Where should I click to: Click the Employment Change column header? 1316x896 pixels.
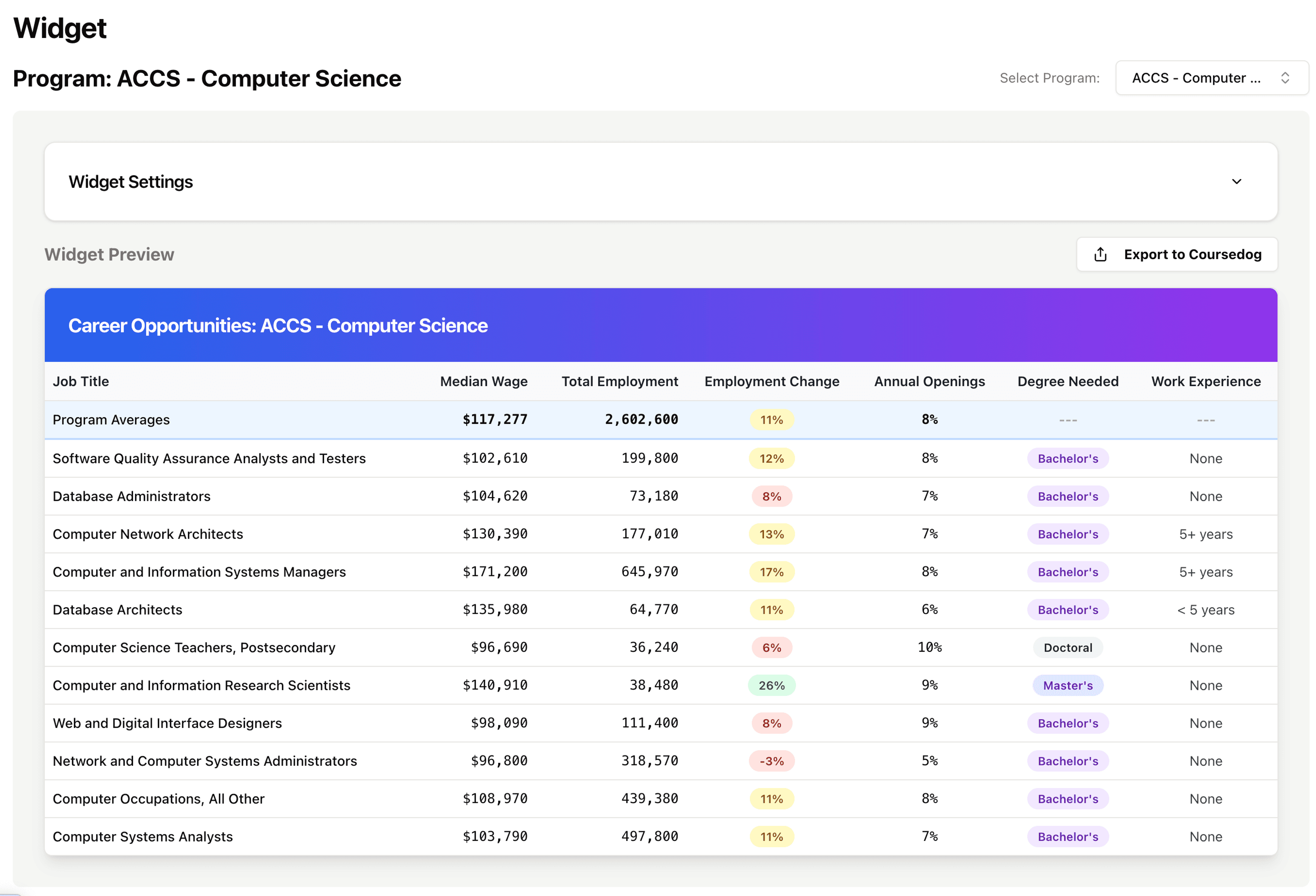(771, 381)
